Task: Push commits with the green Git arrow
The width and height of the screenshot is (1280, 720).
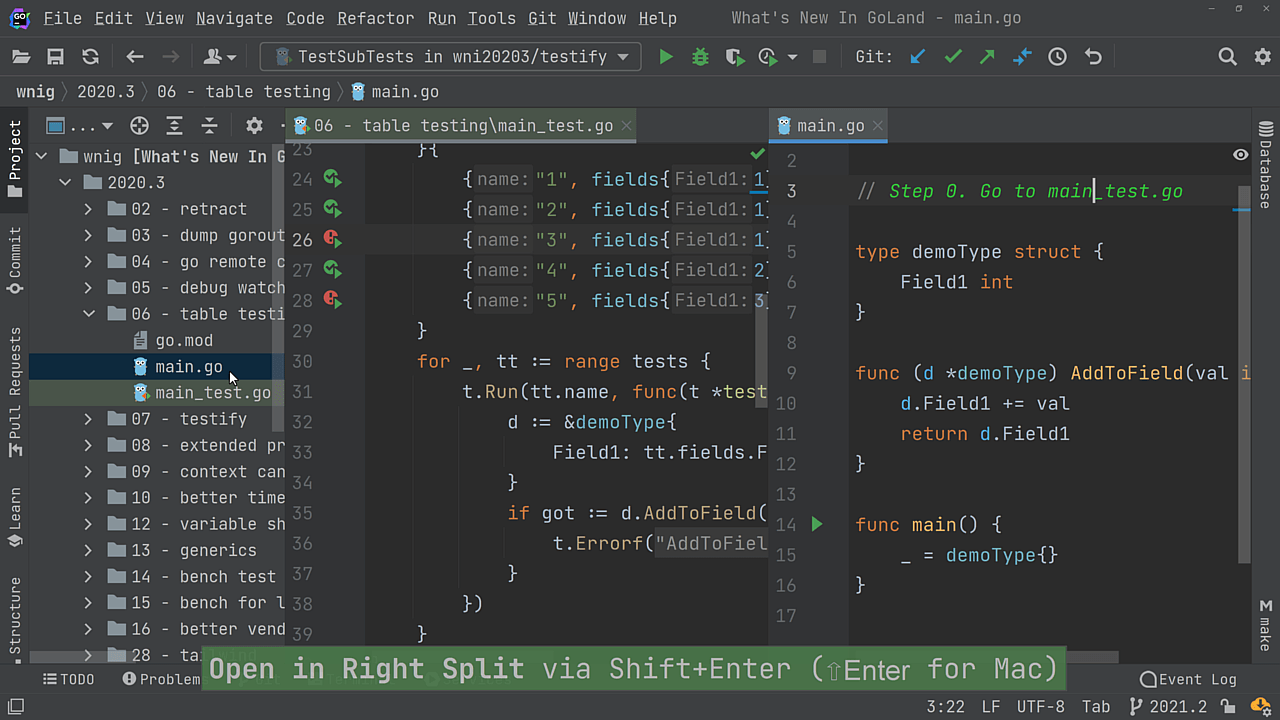Action: (987, 57)
